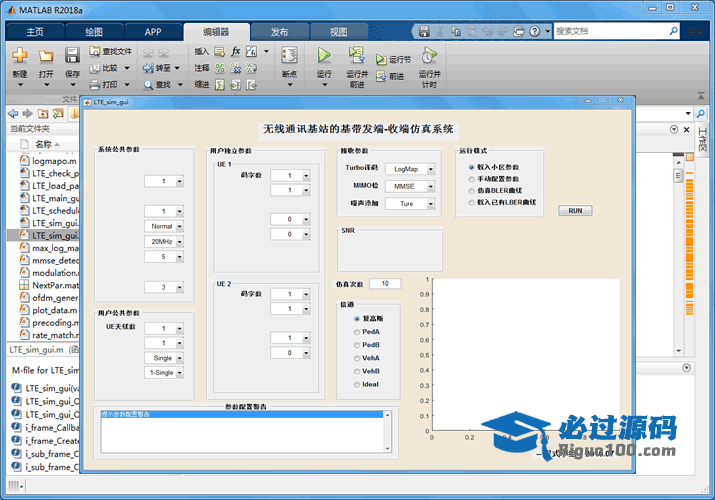The image size is (715, 500).
Task: Click the RUN button
Action: tap(575, 211)
